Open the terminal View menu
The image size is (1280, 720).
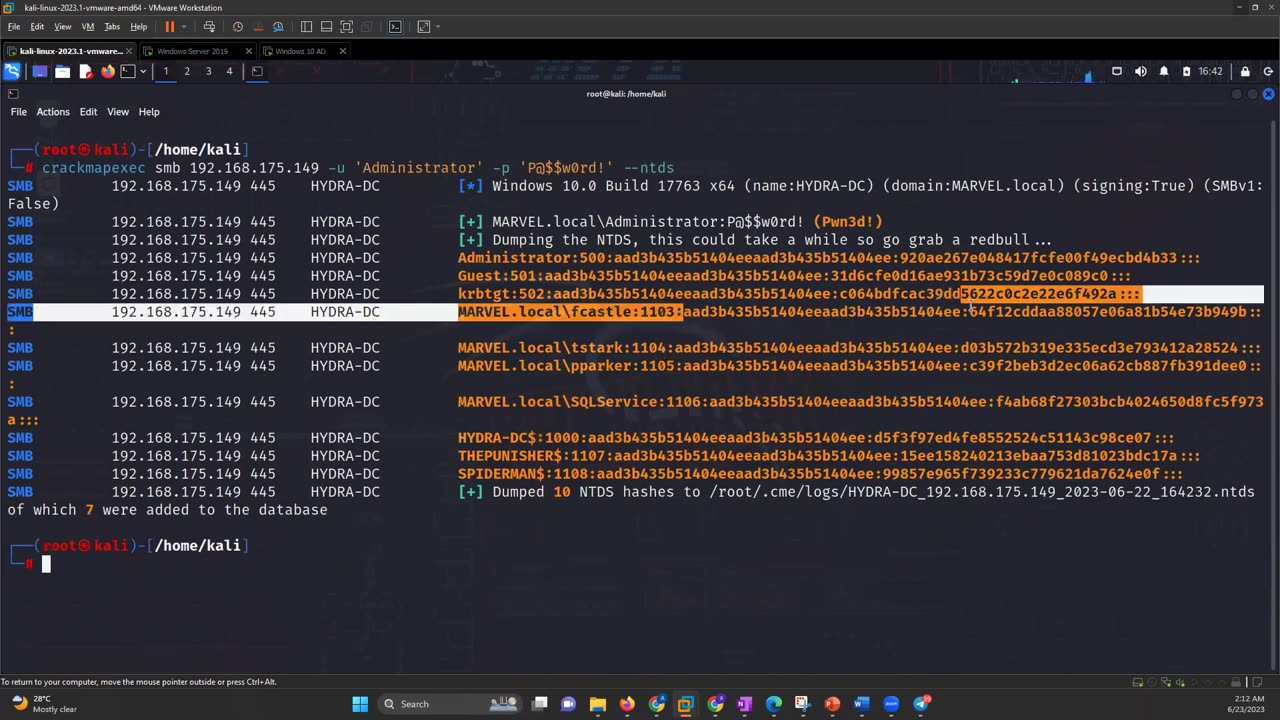118,112
